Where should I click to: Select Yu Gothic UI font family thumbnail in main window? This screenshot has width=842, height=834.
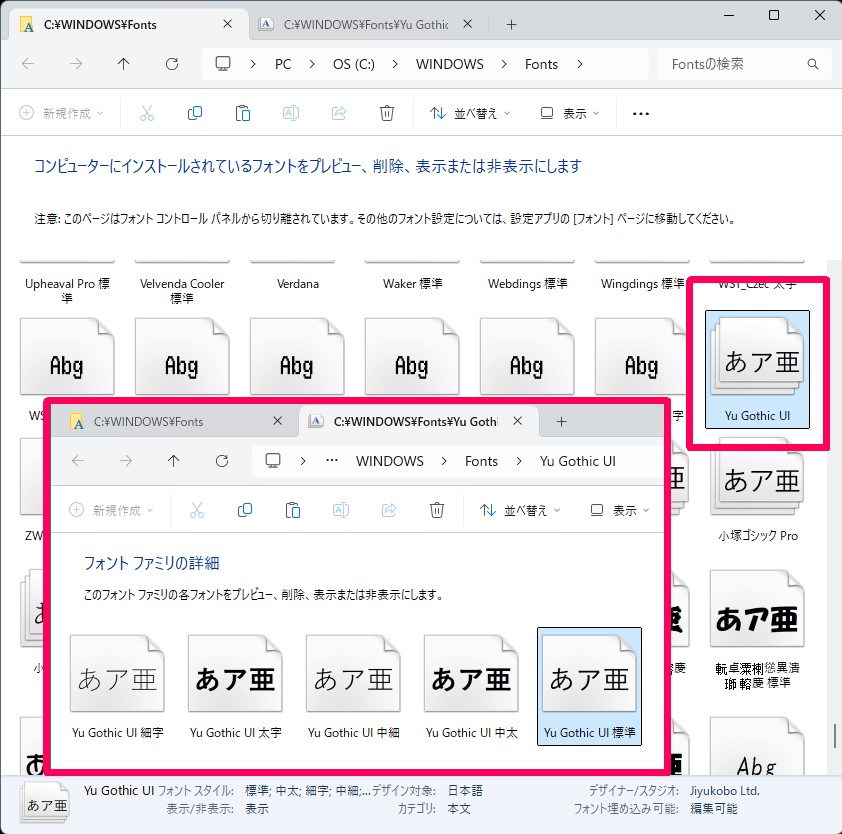pos(757,369)
